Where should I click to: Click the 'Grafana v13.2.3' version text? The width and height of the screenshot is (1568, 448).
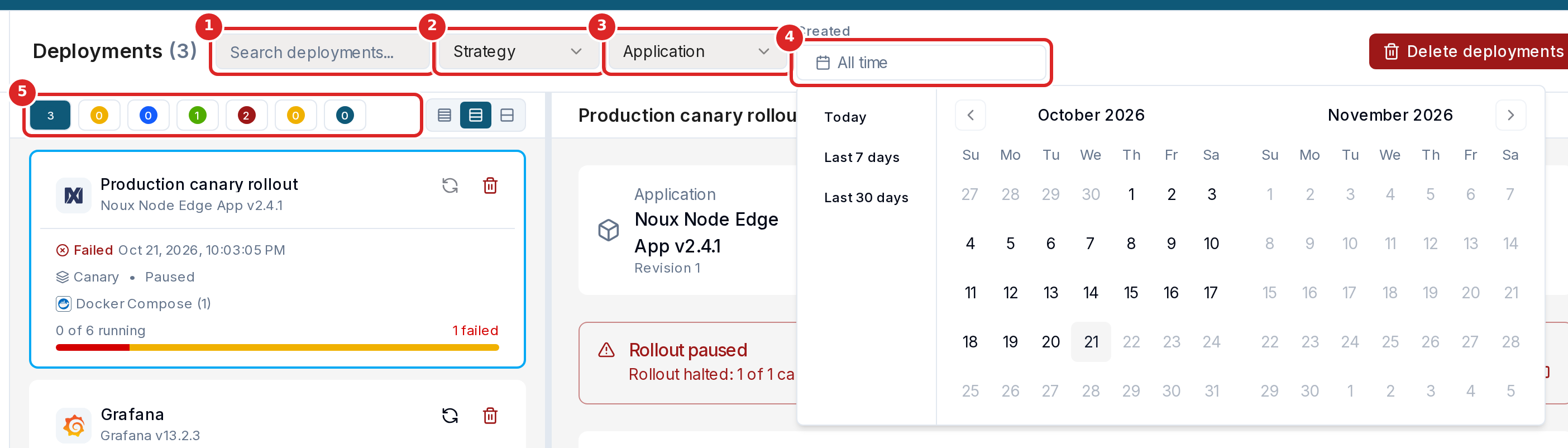[x=150, y=436]
